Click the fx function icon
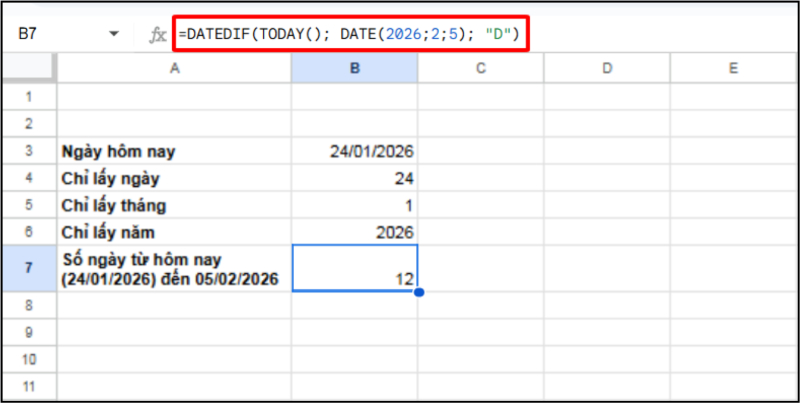This screenshot has width=800, height=403. pos(157,35)
